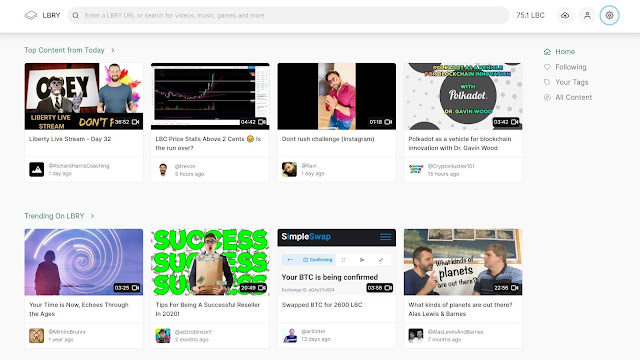Open @CryptoHustler101 channel avatar

(416, 169)
